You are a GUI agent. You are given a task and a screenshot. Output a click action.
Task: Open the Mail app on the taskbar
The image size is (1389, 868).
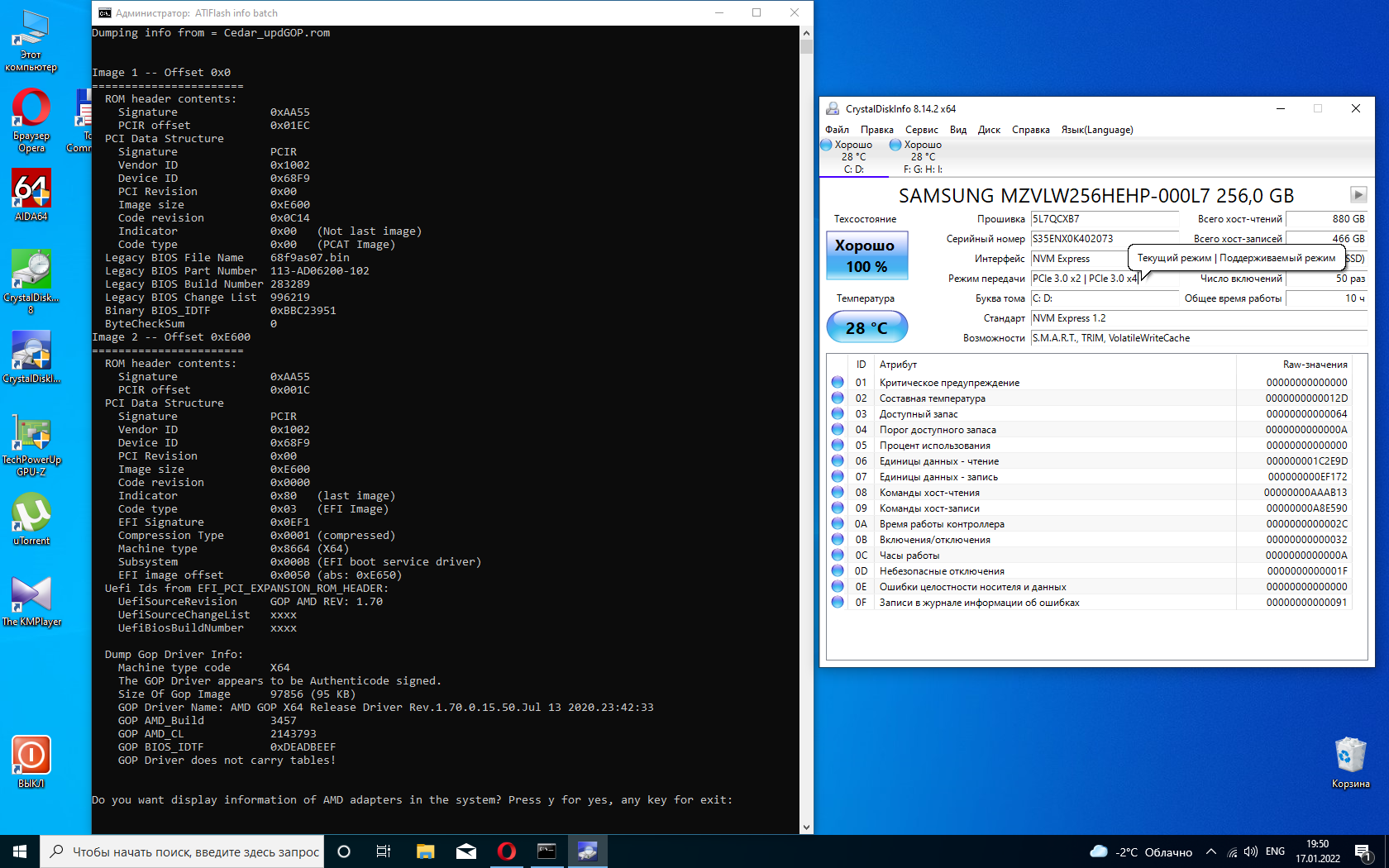pyautogui.click(x=465, y=851)
